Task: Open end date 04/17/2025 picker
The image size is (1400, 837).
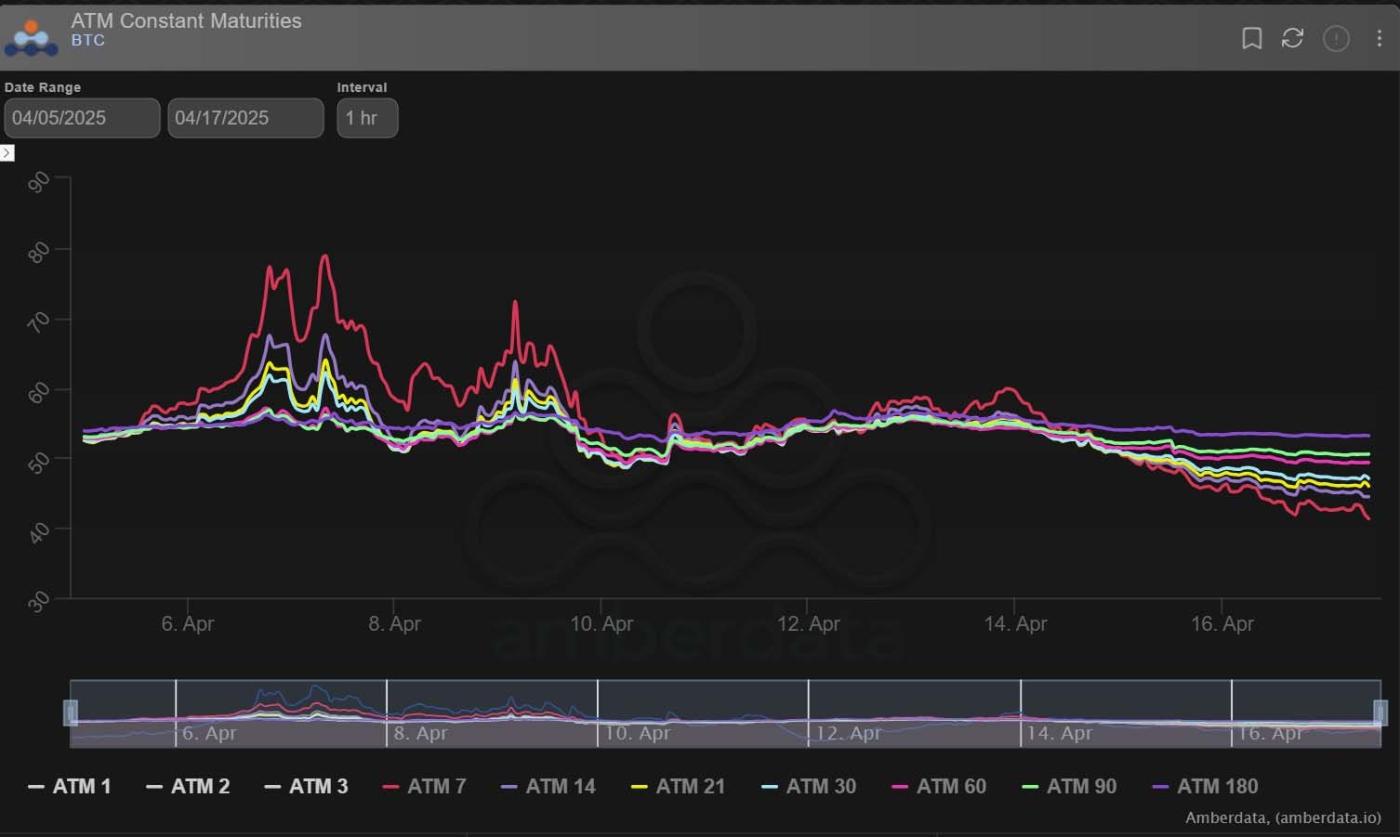Action: (245, 118)
